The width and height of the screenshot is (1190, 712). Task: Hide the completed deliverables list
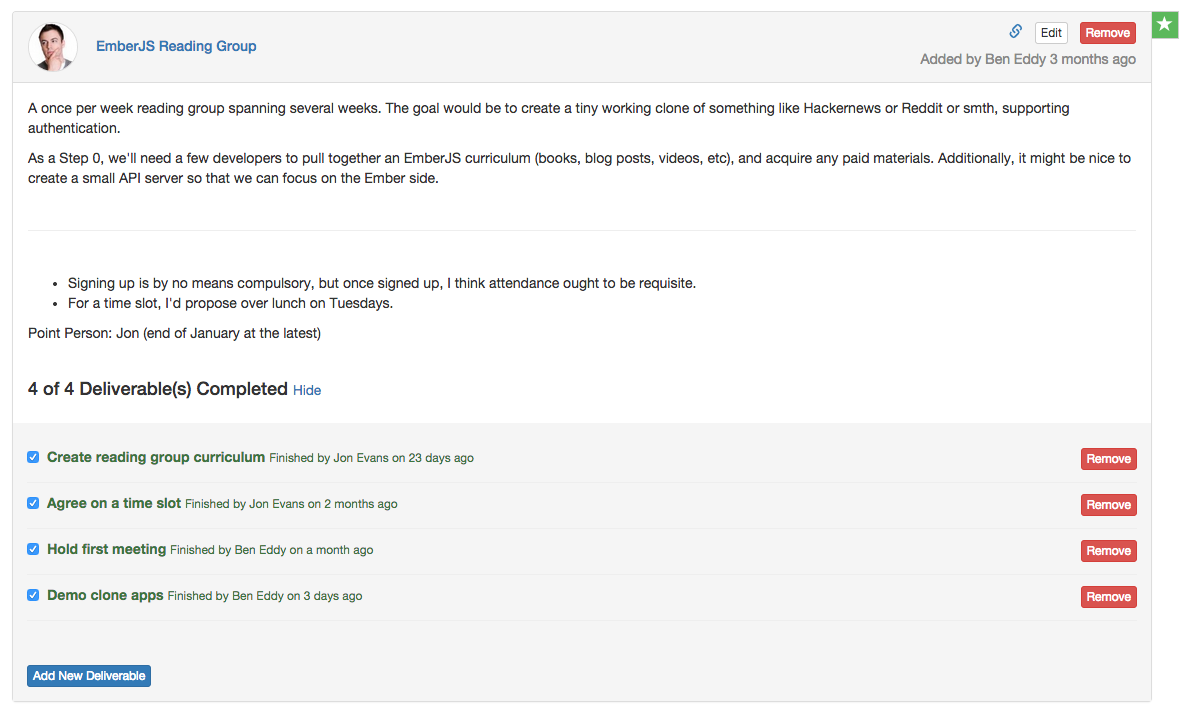click(x=307, y=390)
